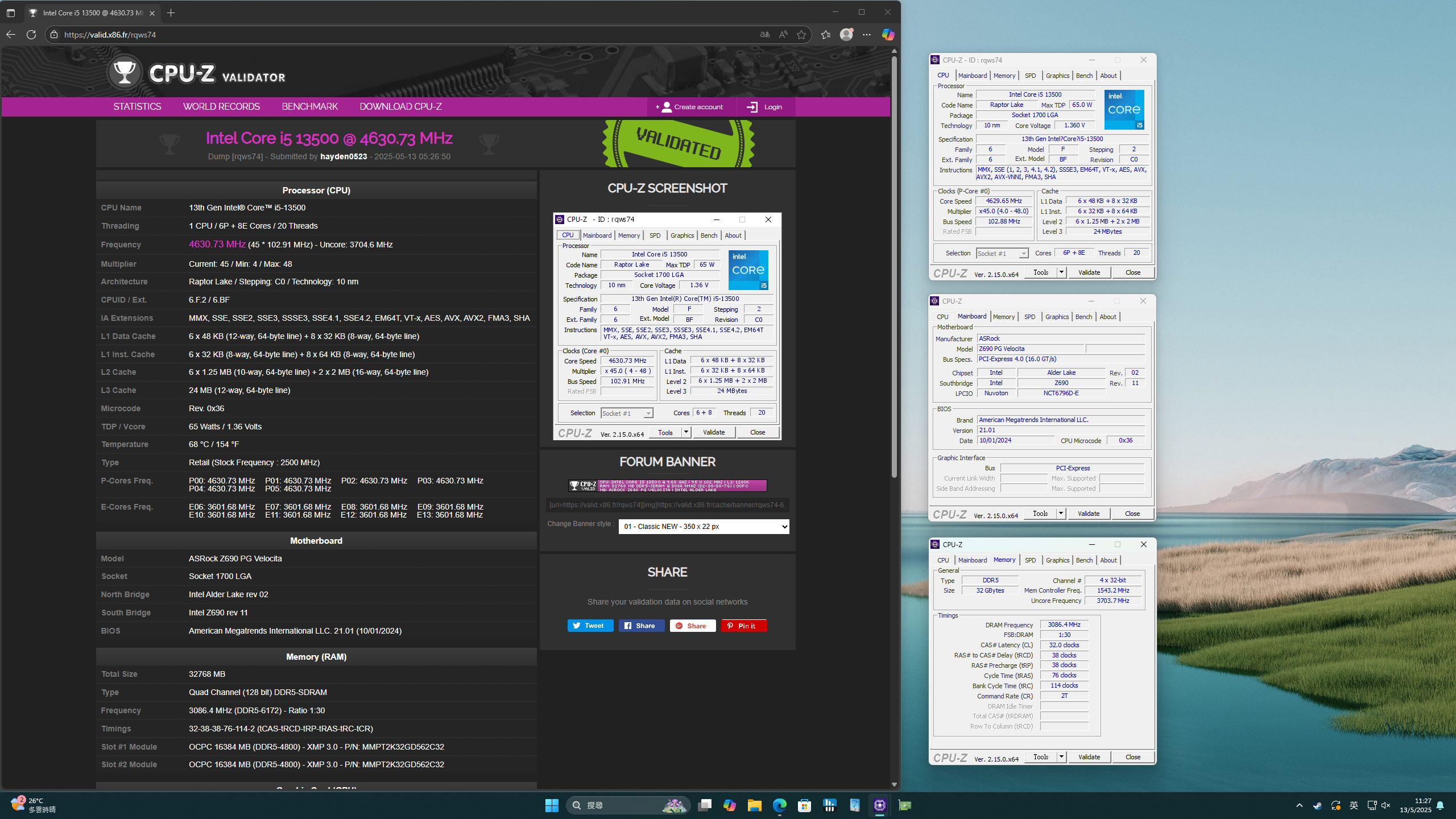Click Close button in middle CPU-Z window
Image resolution: width=1456 pixels, height=819 pixels.
(1132, 514)
